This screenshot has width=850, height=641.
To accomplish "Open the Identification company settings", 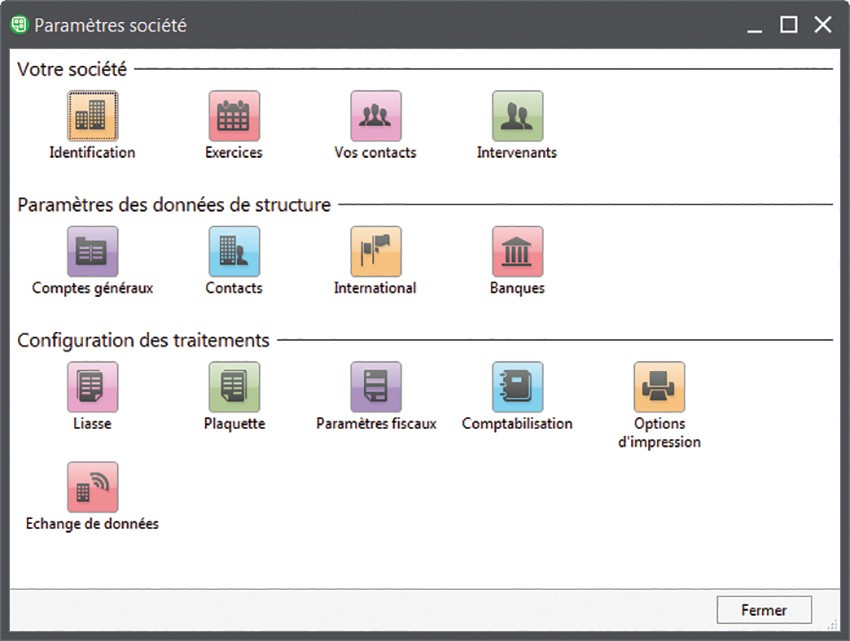I will click(92, 116).
